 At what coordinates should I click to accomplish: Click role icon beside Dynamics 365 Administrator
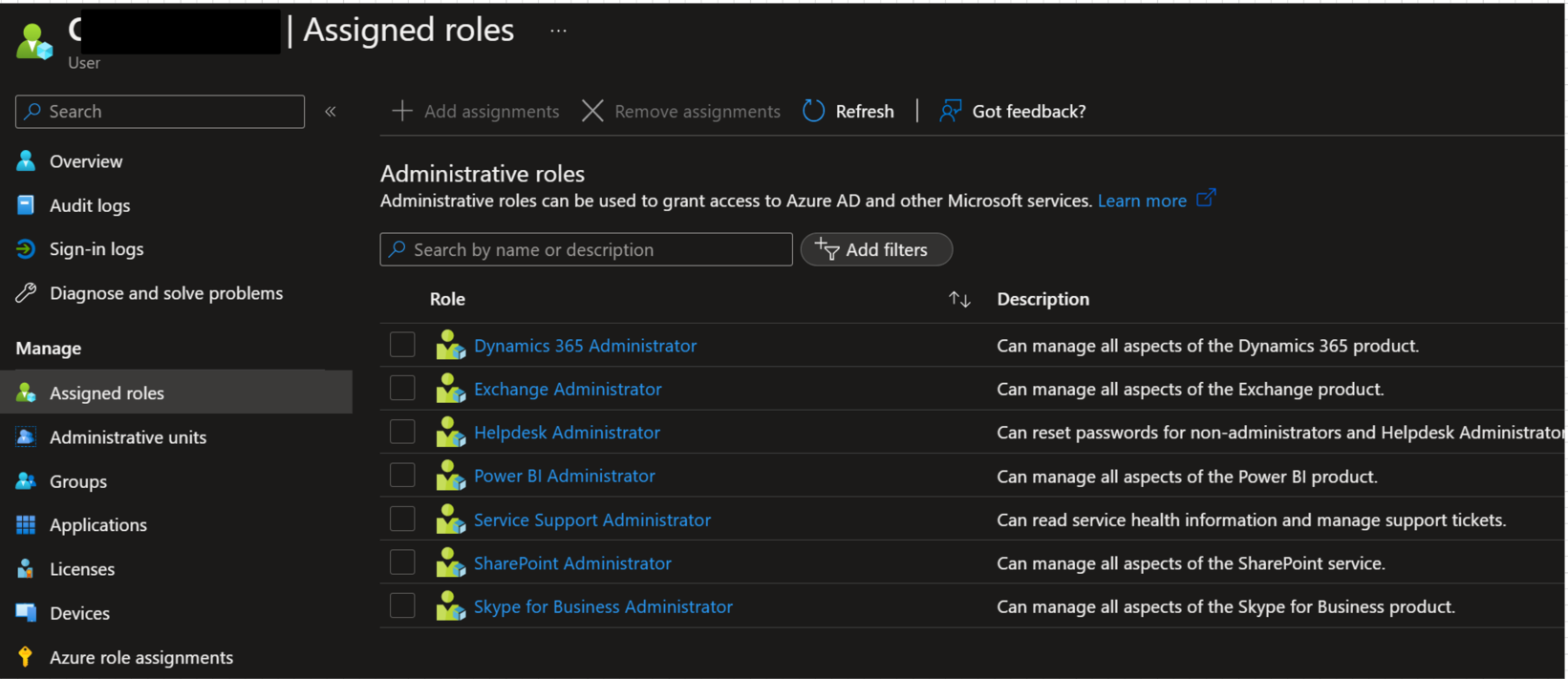tap(450, 345)
